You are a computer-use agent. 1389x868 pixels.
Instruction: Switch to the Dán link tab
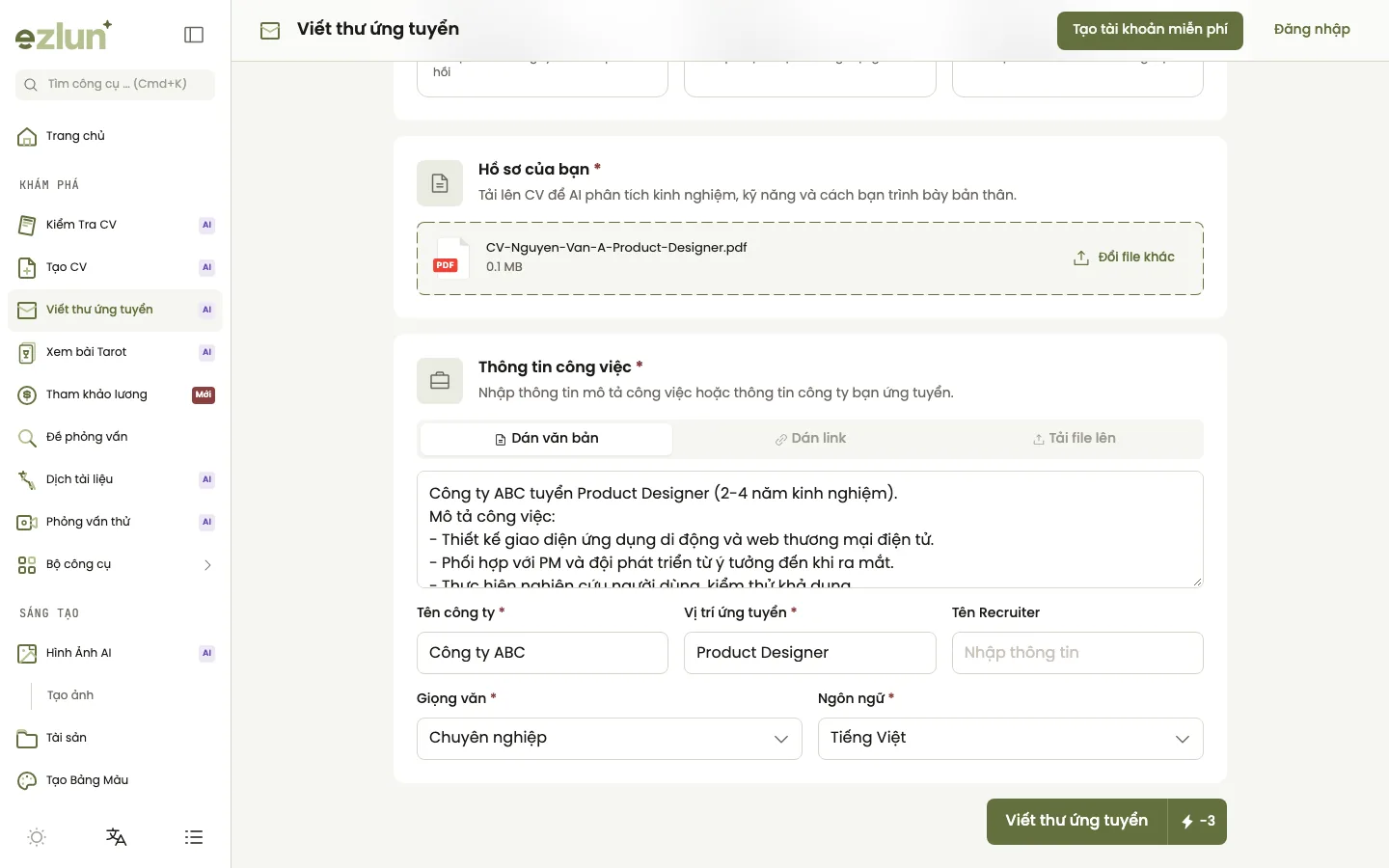[810, 439]
